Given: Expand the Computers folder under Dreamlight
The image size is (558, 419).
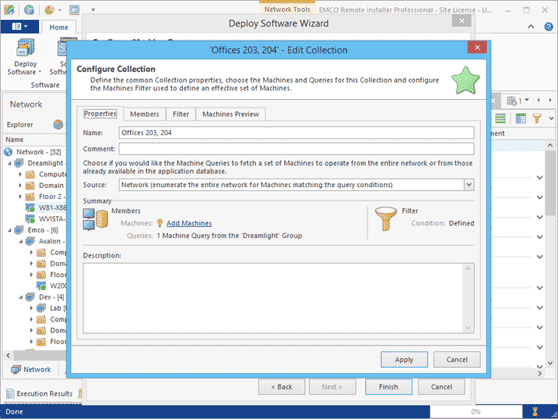Looking at the screenshot, I should point(20,174).
